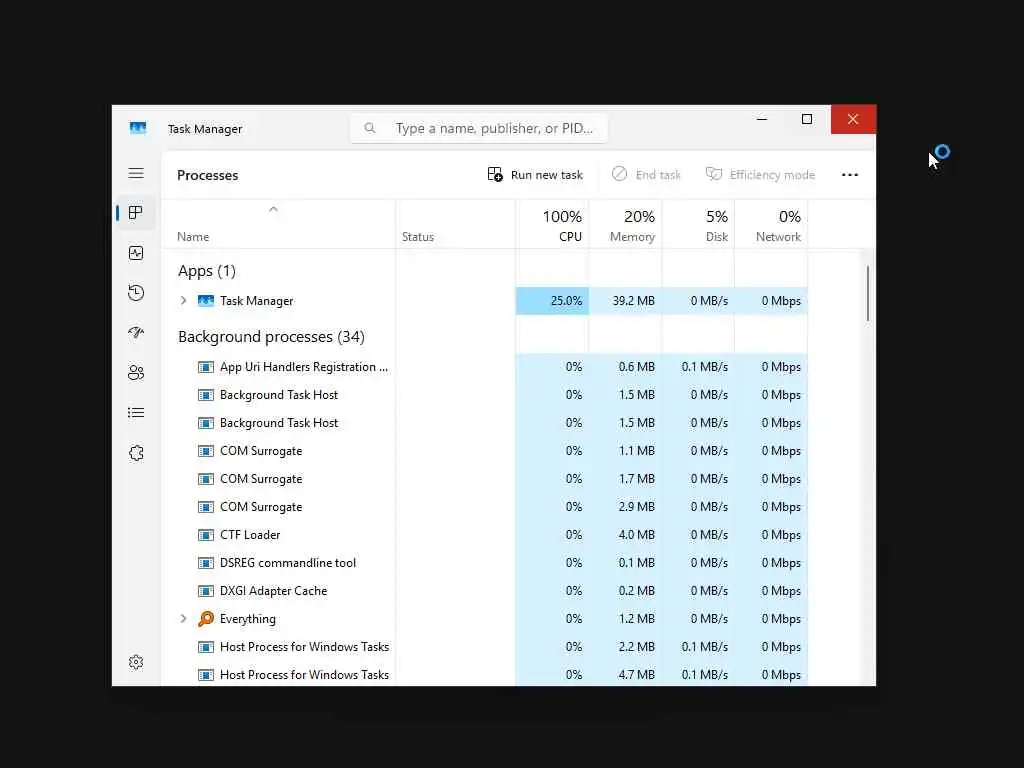The image size is (1024, 768).
Task: Sort by the Status column header
Action: click(x=418, y=236)
